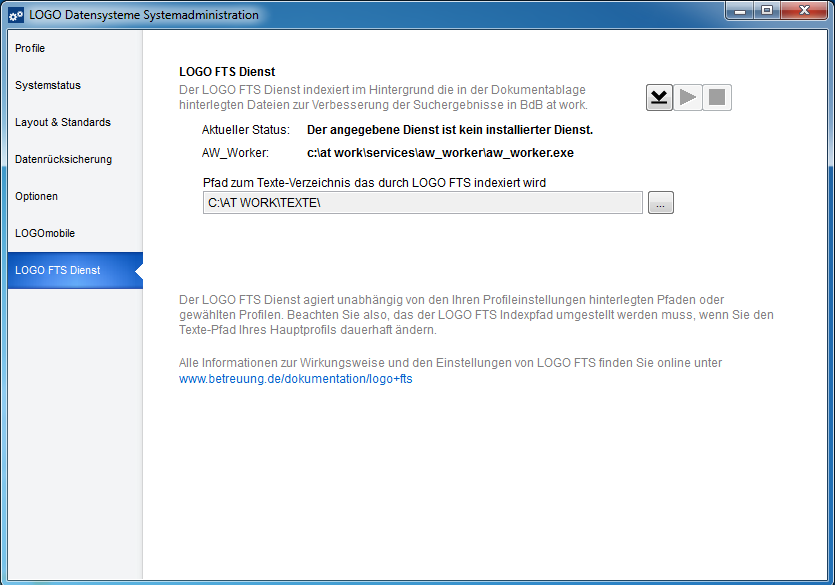Image resolution: width=835 pixels, height=585 pixels.
Task: Stop the FTS service with stop button
Action: (717, 97)
